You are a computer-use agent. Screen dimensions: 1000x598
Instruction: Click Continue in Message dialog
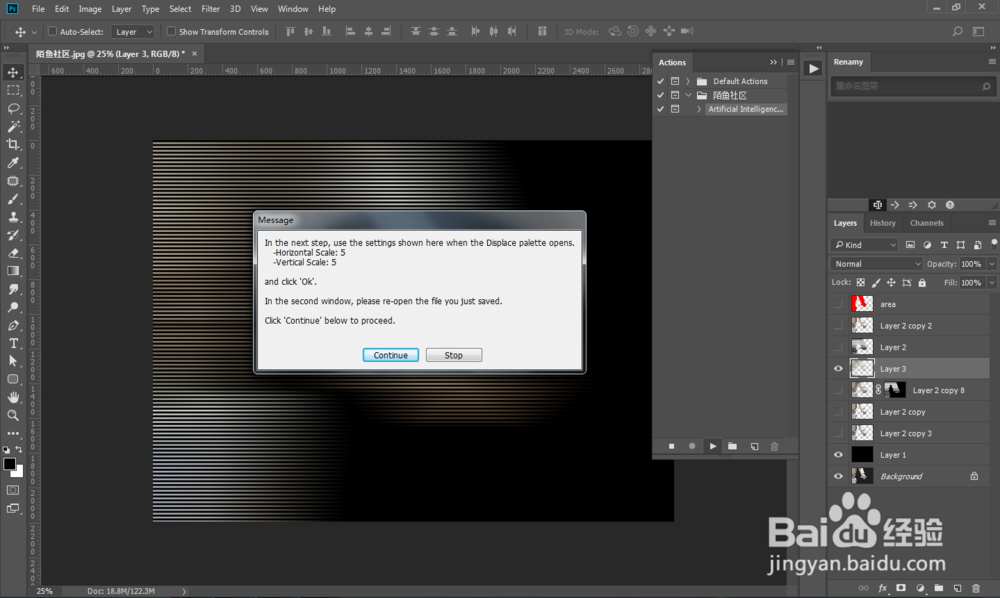tap(390, 355)
